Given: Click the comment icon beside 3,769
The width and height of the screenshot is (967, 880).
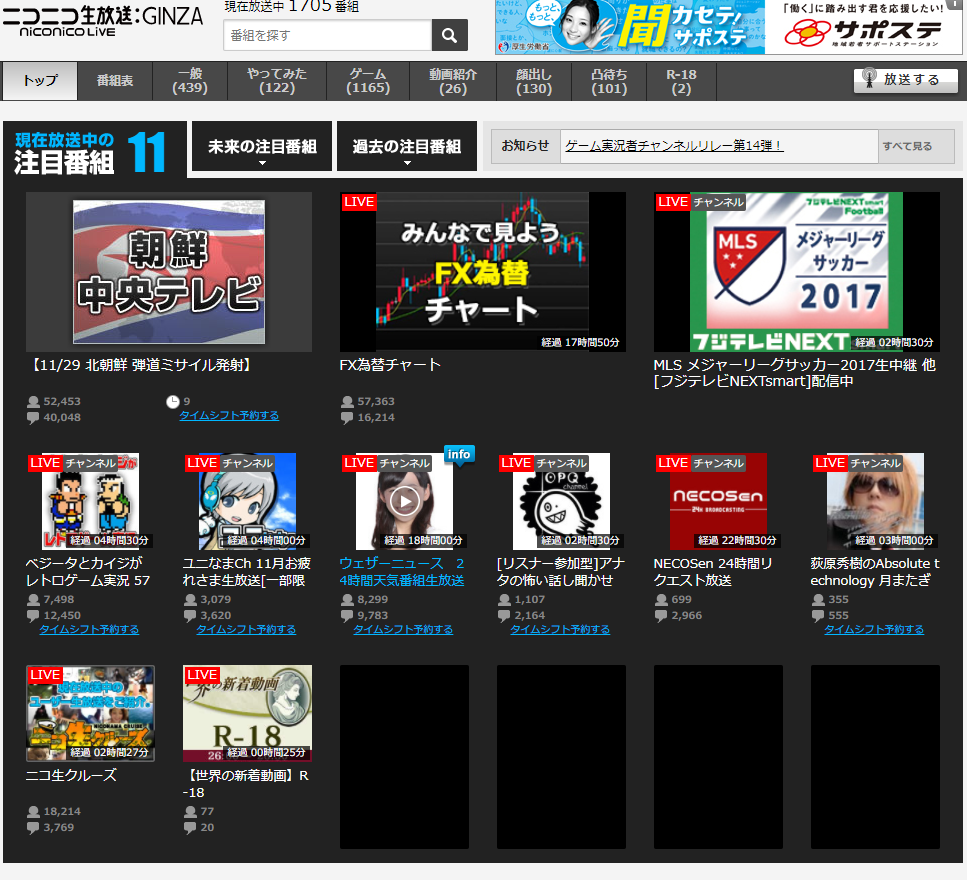Looking at the screenshot, I should (x=33, y=828).
